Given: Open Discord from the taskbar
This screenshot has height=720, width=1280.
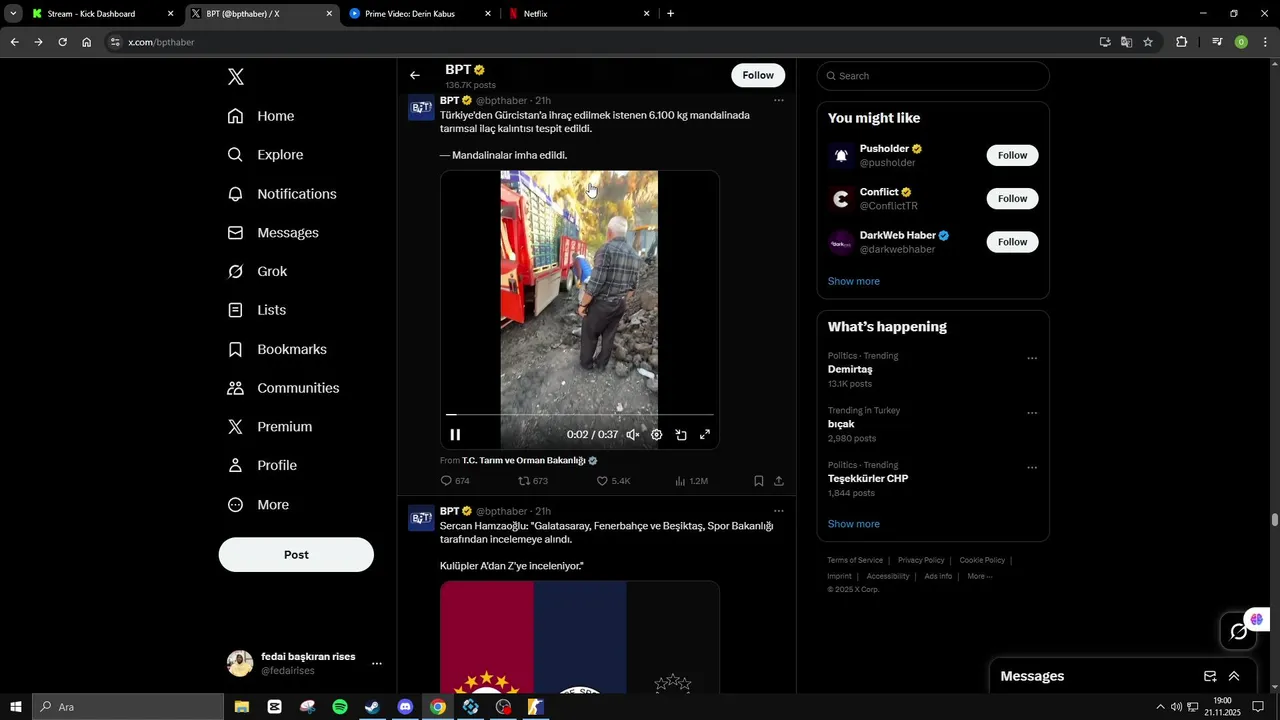Looking at the screenshot, I should point(405,707).
